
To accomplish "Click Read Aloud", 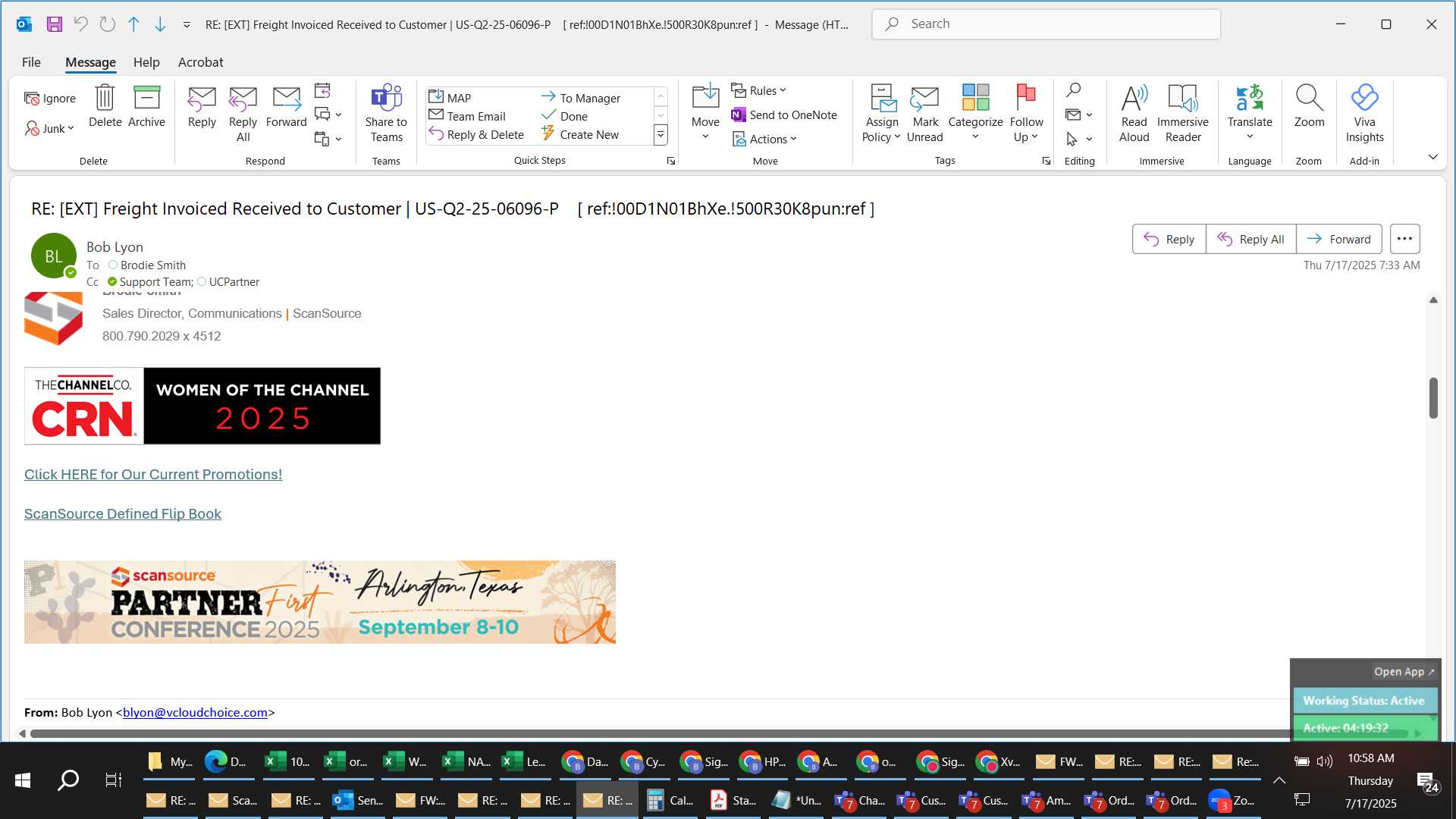I will (x=1134, y=114).
